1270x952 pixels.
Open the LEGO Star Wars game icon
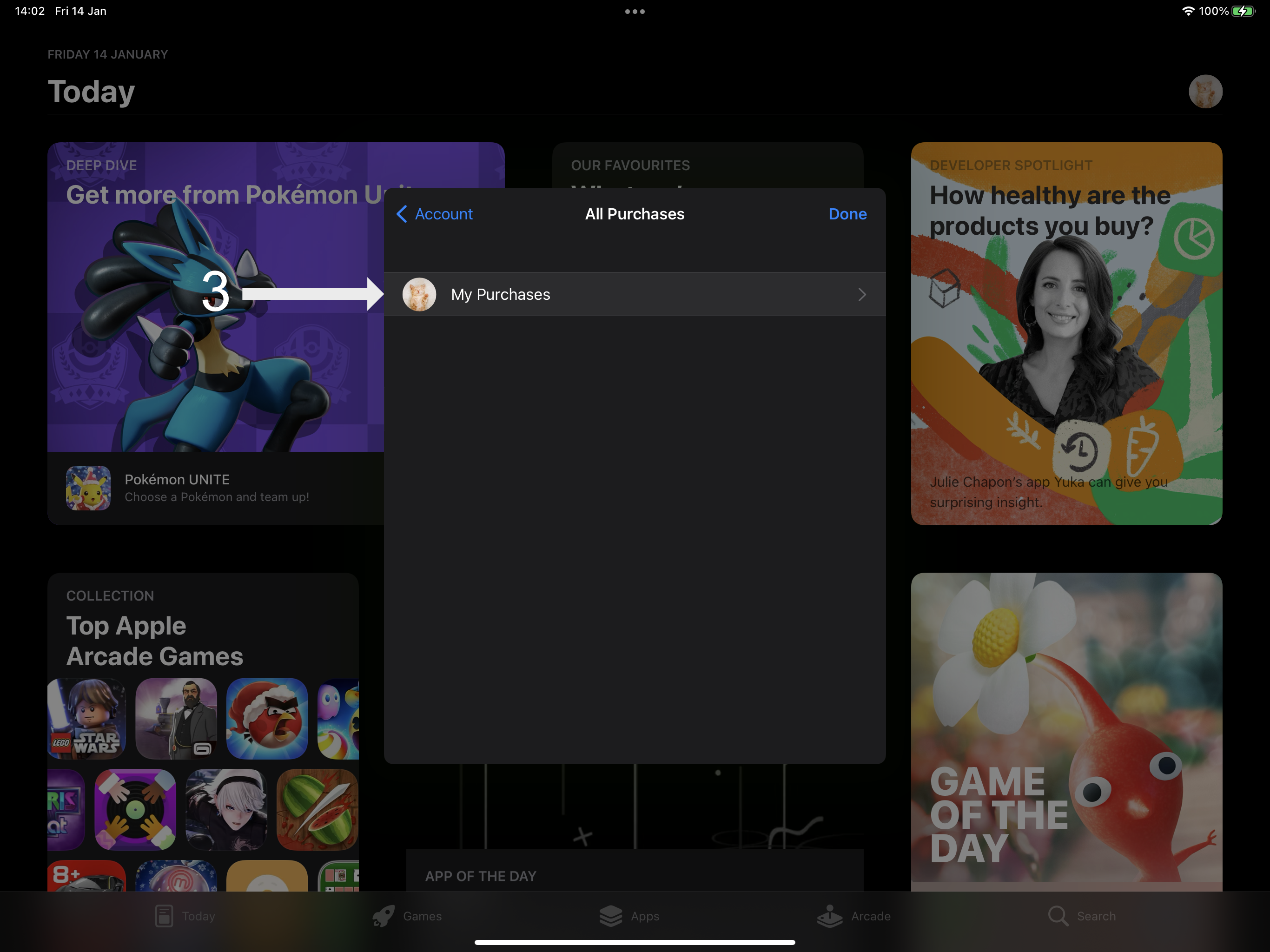pos(86,718)
